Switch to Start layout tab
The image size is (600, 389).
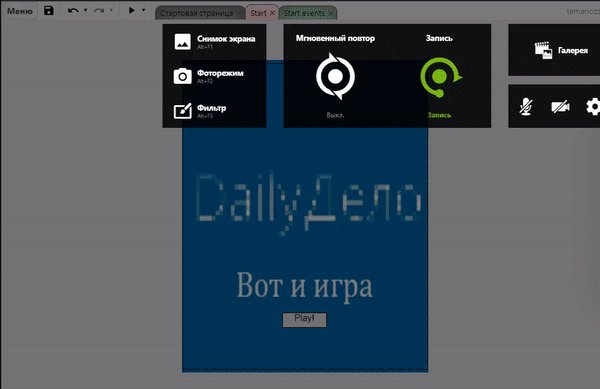(x=258, y=13)
